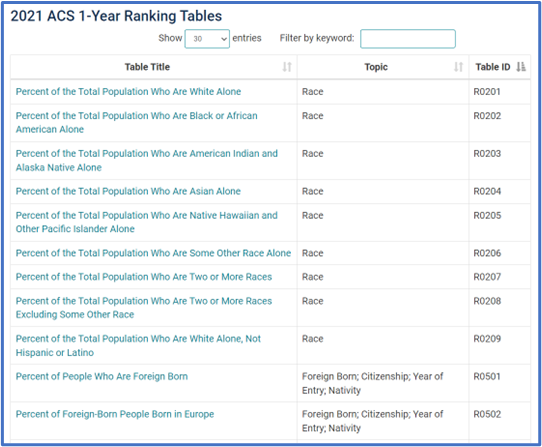Screen dimensions: 542x447
Task: Sort table by Table Title arrows icon
Action: [287, 67]
